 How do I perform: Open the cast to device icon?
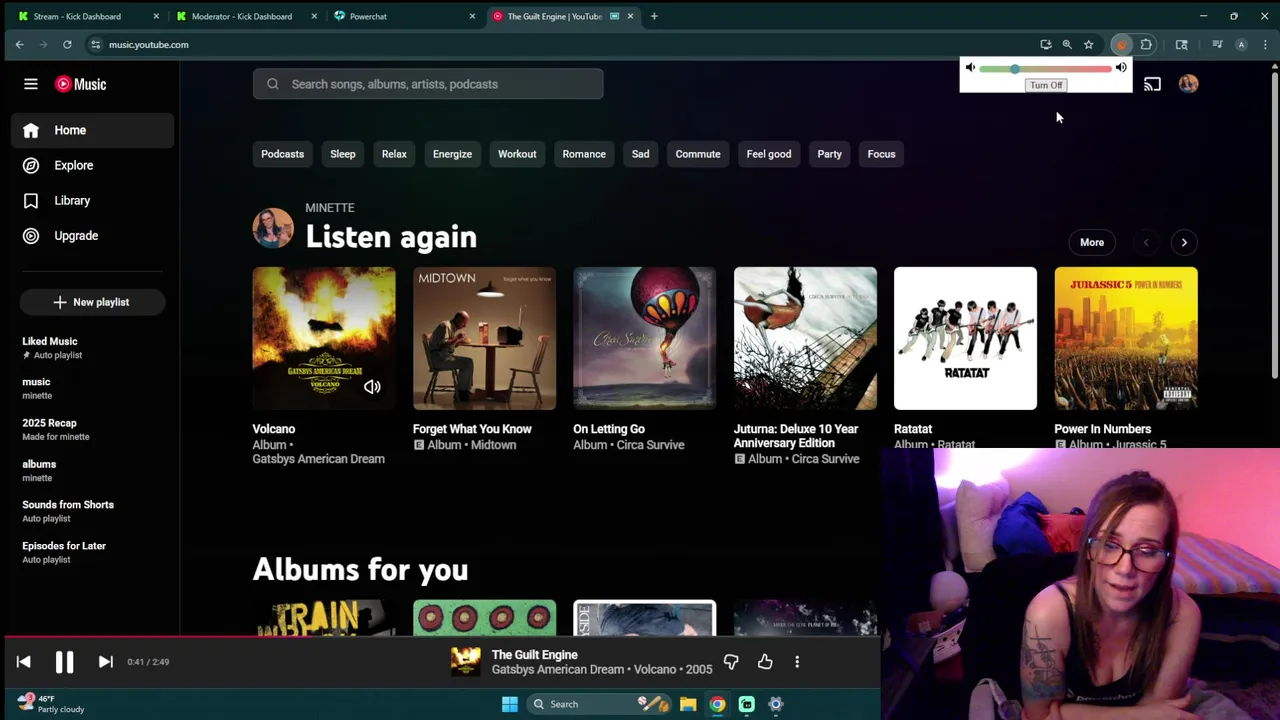[1152, 85]
